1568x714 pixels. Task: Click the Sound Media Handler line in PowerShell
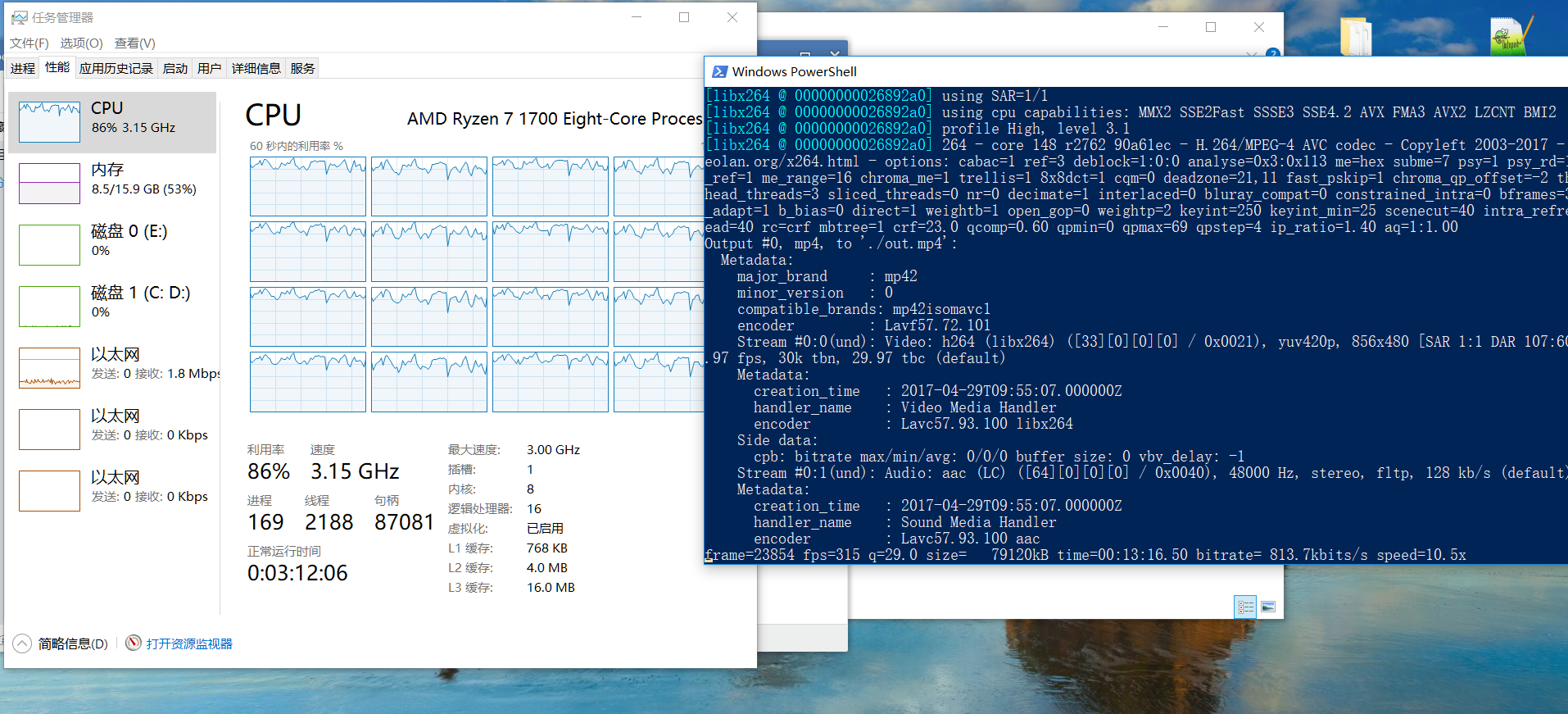point(905,522)
